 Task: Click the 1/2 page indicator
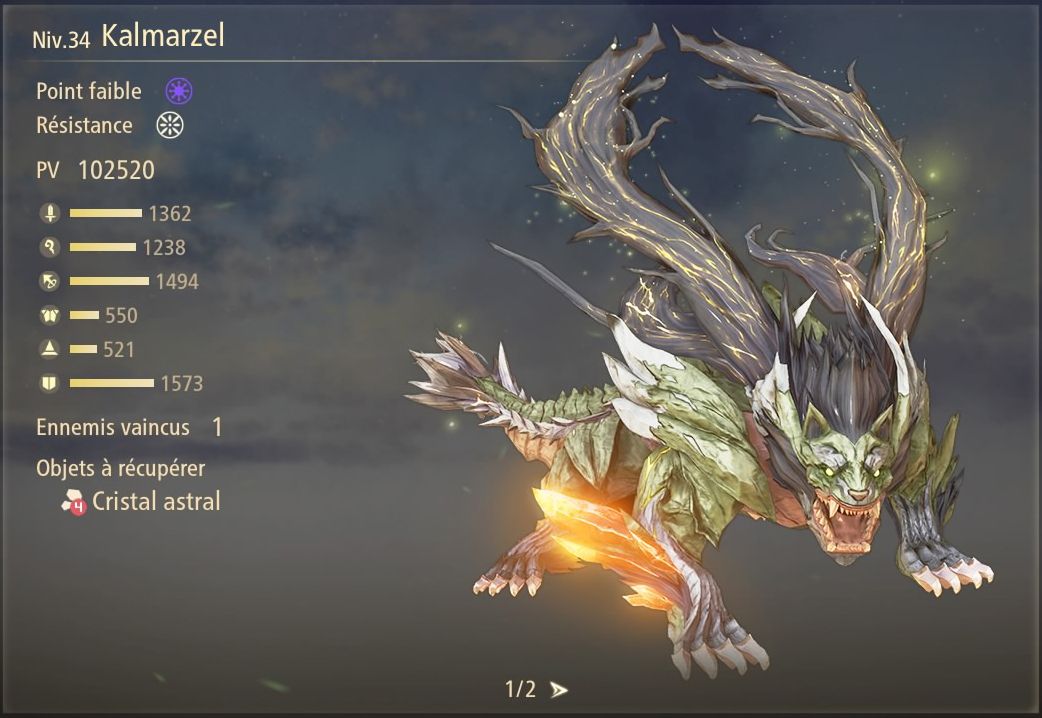[x=520, y=689]
